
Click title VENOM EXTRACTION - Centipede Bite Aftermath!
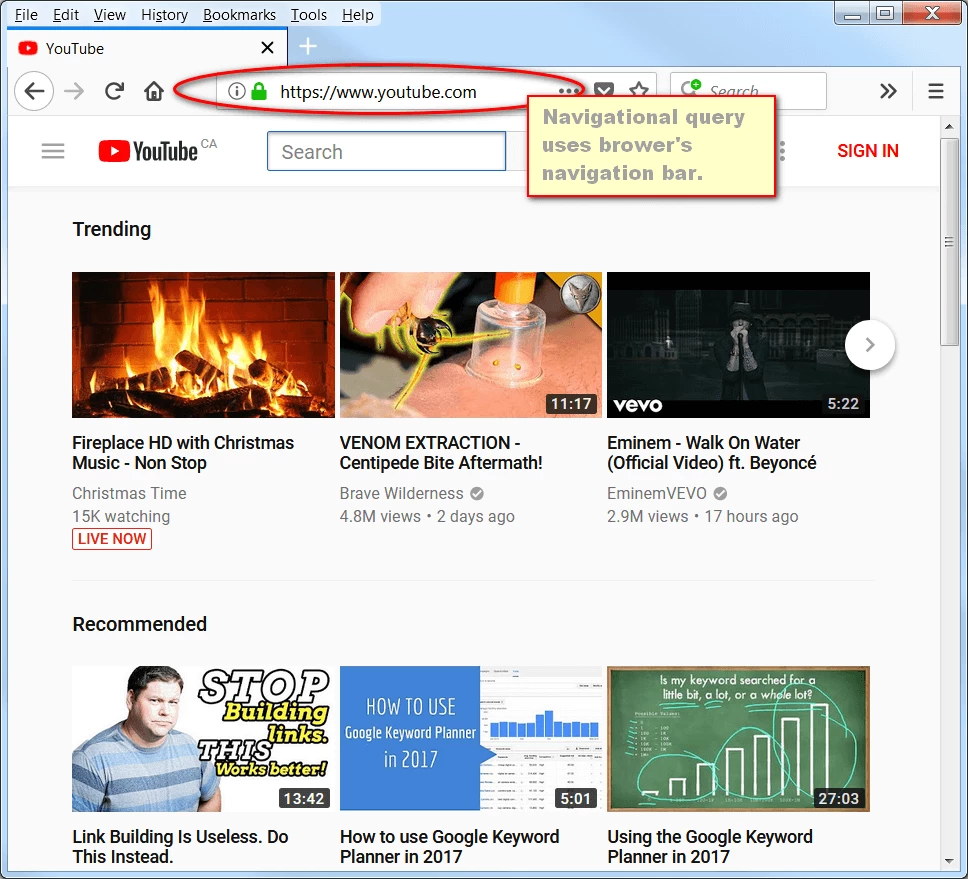pos(441,452)
